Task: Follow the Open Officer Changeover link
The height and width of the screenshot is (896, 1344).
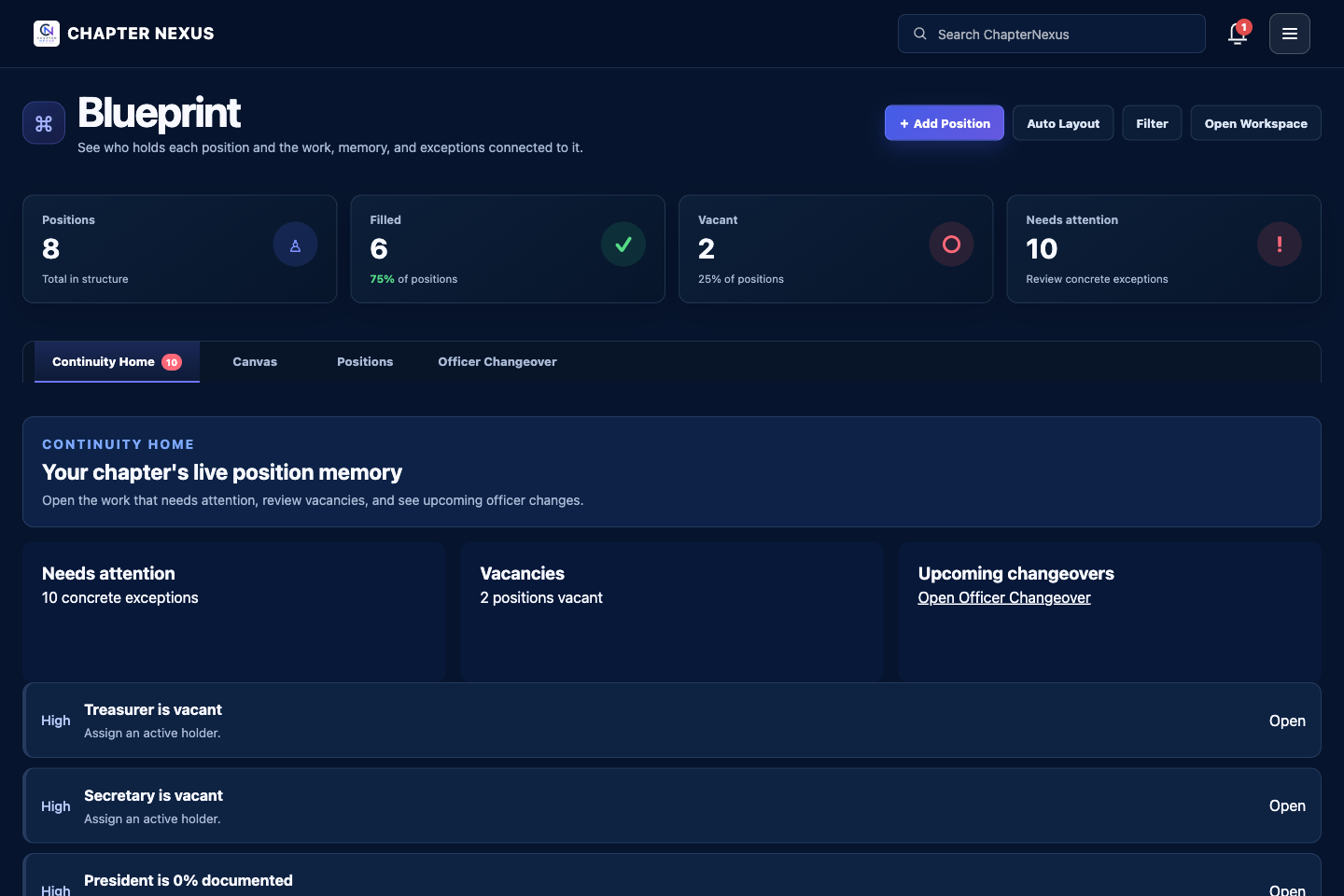Action: click(x=1004, y=597)
